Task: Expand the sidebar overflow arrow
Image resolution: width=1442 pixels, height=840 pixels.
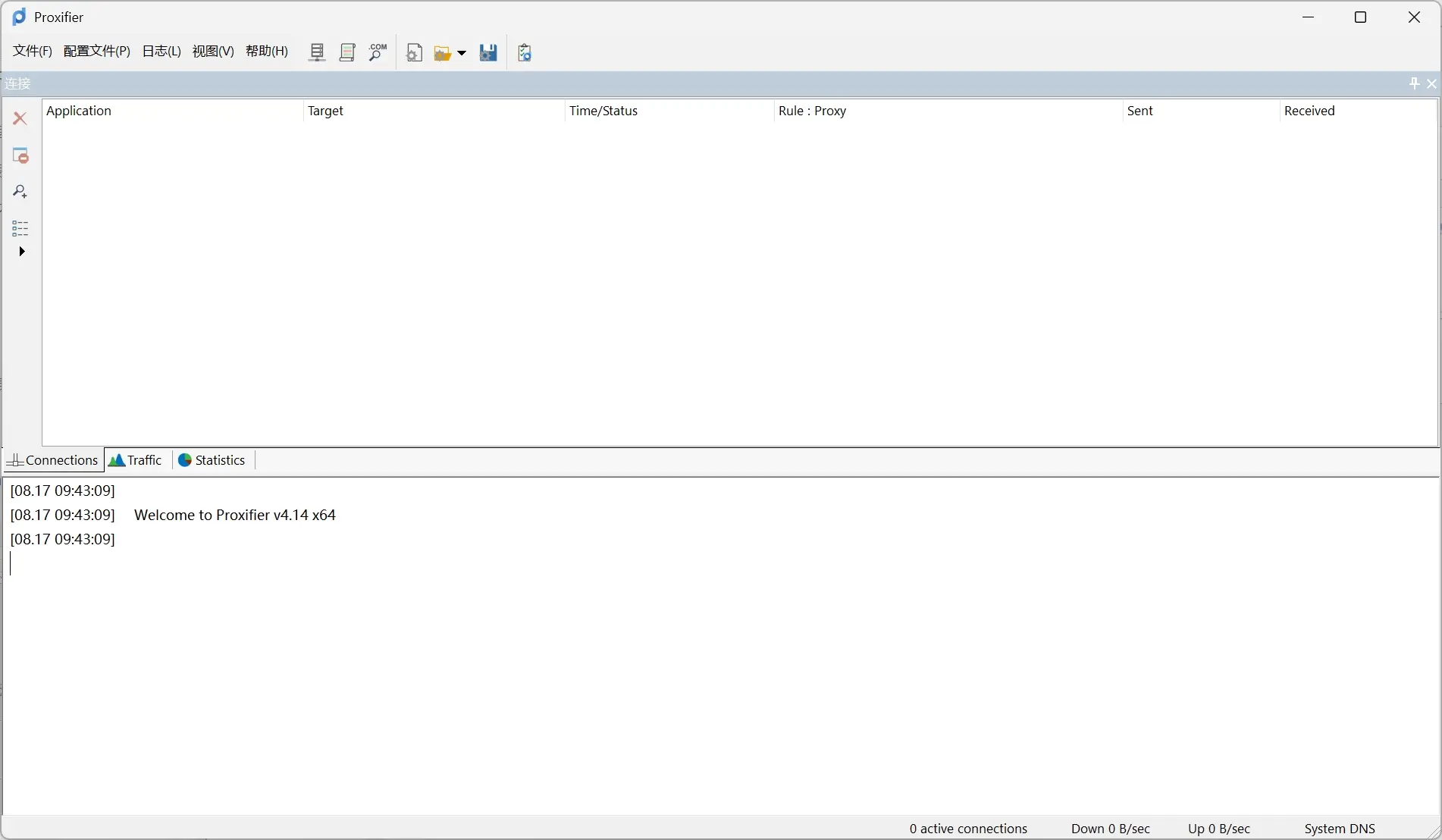Action: 22,252
